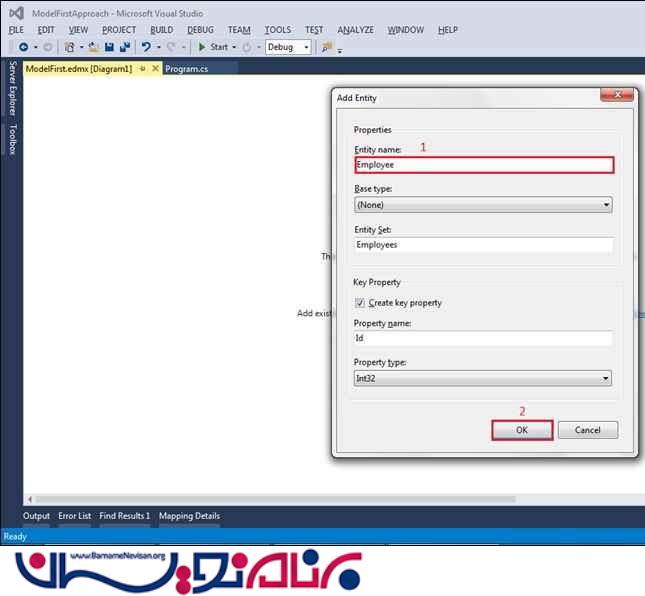Viewport: 645px width, 596px height.
Task: Click the Navigate Backward toolbar icon
Action: (22, 47)
